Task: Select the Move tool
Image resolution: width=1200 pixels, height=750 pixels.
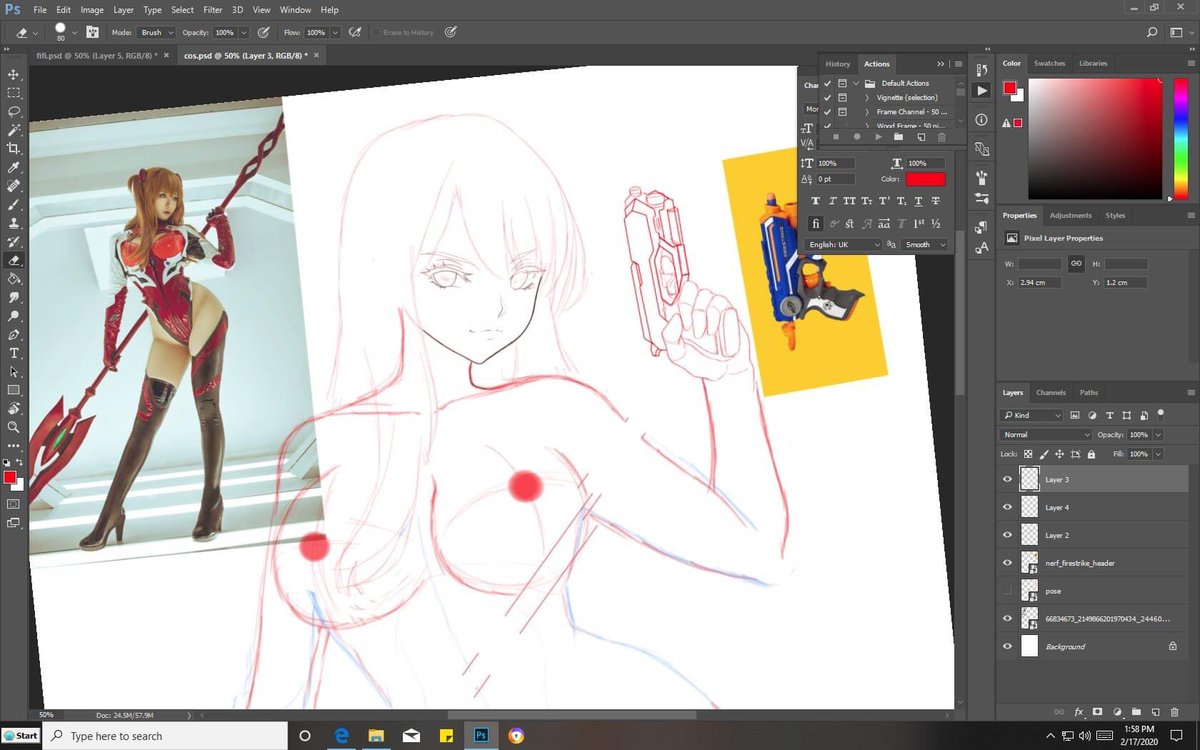Action: [14, 75]
